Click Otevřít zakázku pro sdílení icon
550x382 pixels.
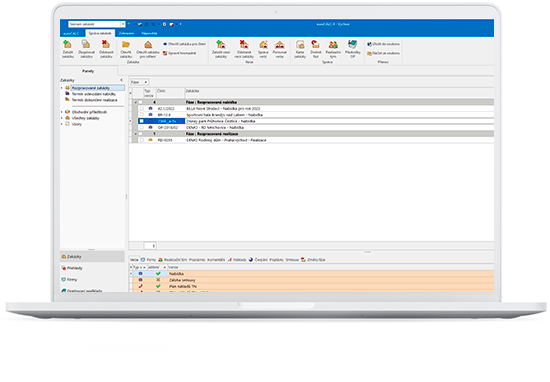(x=148, y=44)
